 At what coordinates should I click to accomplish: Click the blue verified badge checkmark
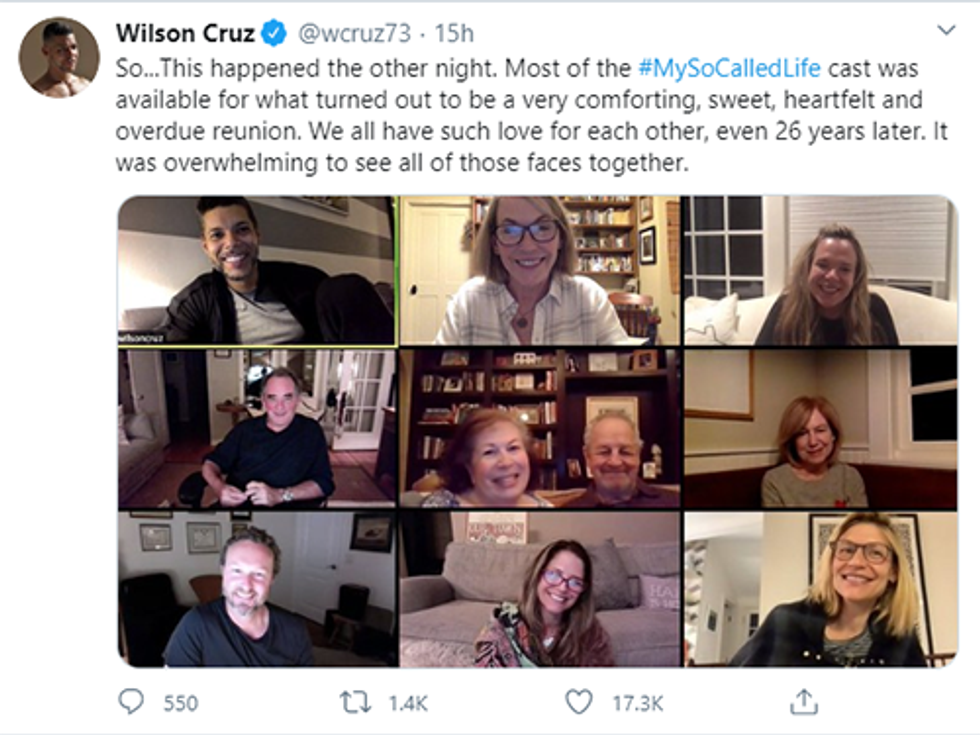pyautogui.click(x=273, y=31)
